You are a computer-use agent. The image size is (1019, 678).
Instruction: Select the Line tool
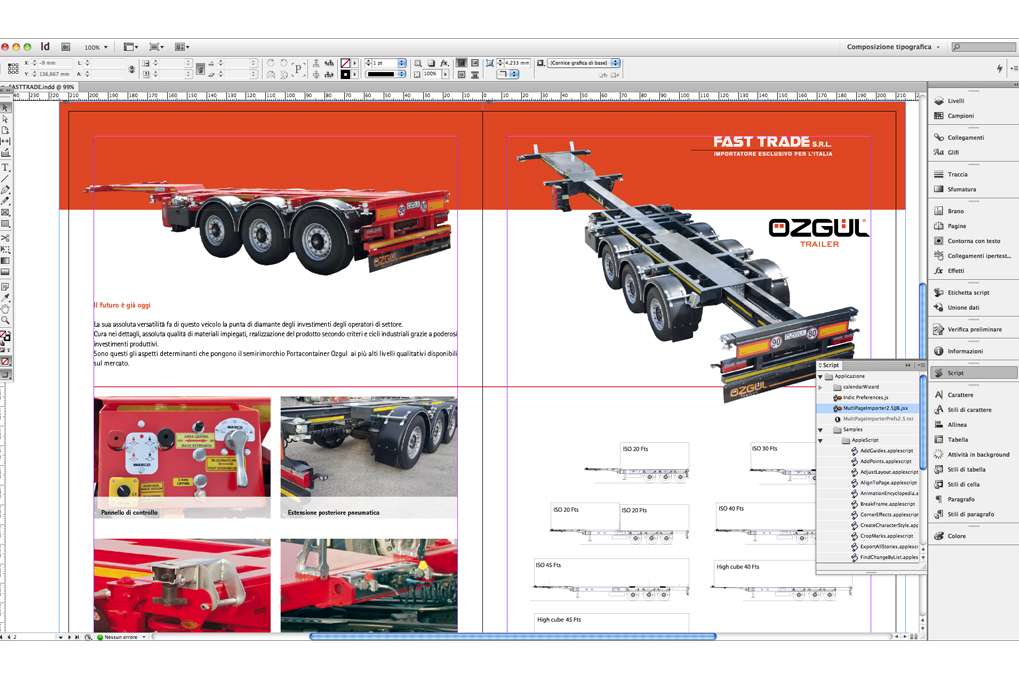click(5, 179)
